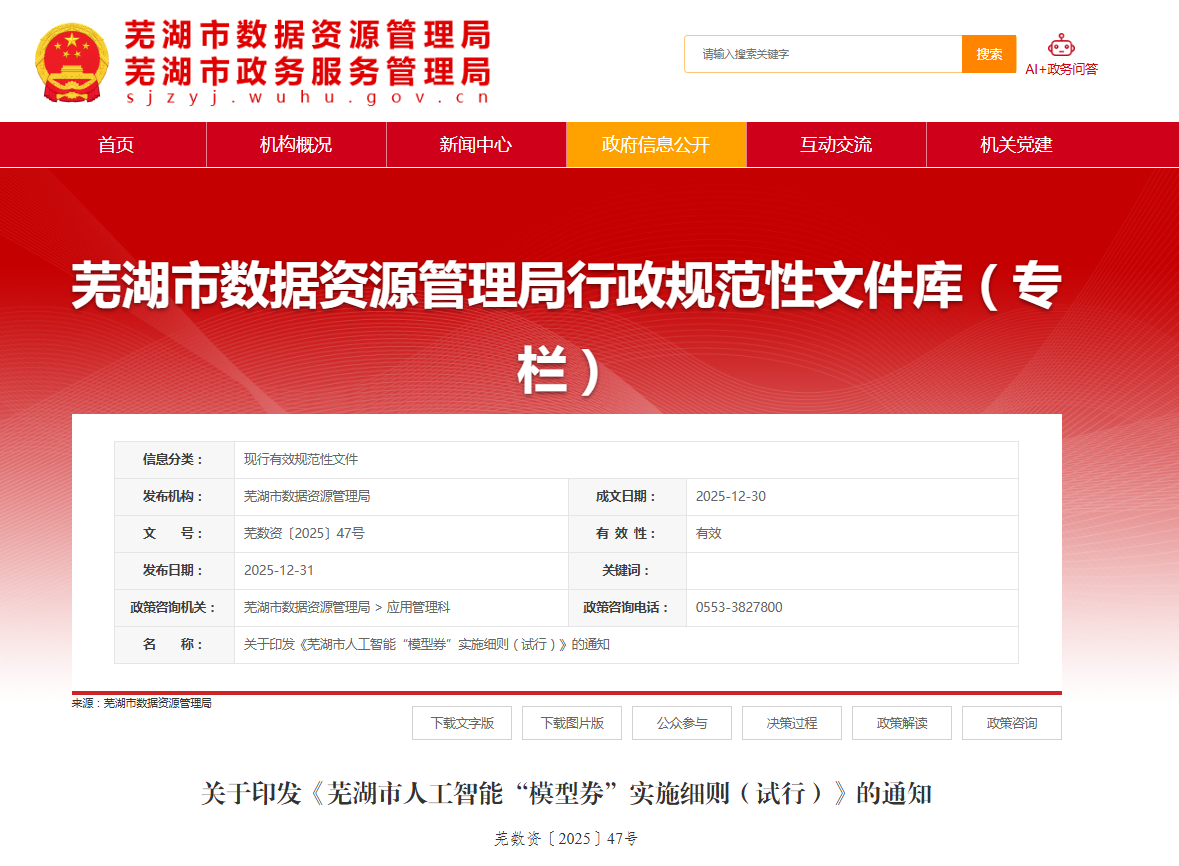The image size is (1179, 866).
Task: Click 芜湖市数据资源管理局 > 应用管理科 value
Action: 347,607
